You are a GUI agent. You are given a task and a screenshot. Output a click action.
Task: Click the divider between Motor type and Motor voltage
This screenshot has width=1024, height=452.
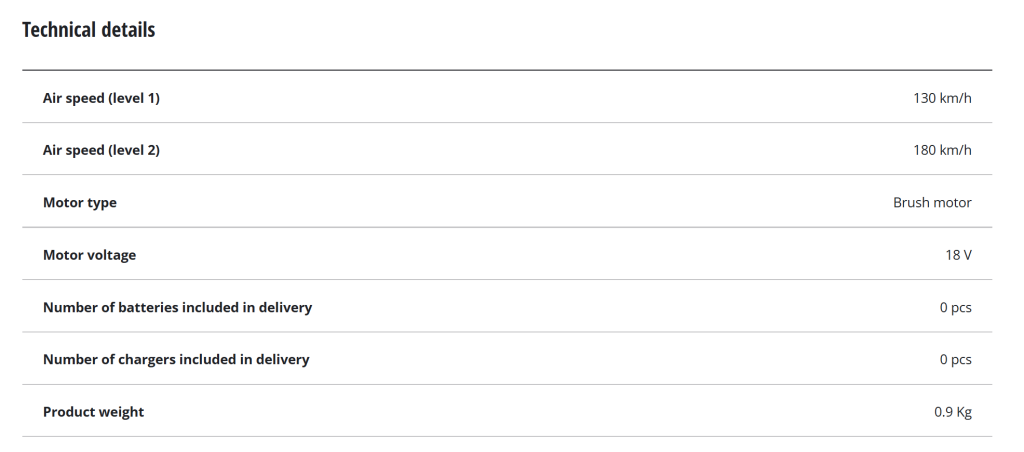coord(507,227)
